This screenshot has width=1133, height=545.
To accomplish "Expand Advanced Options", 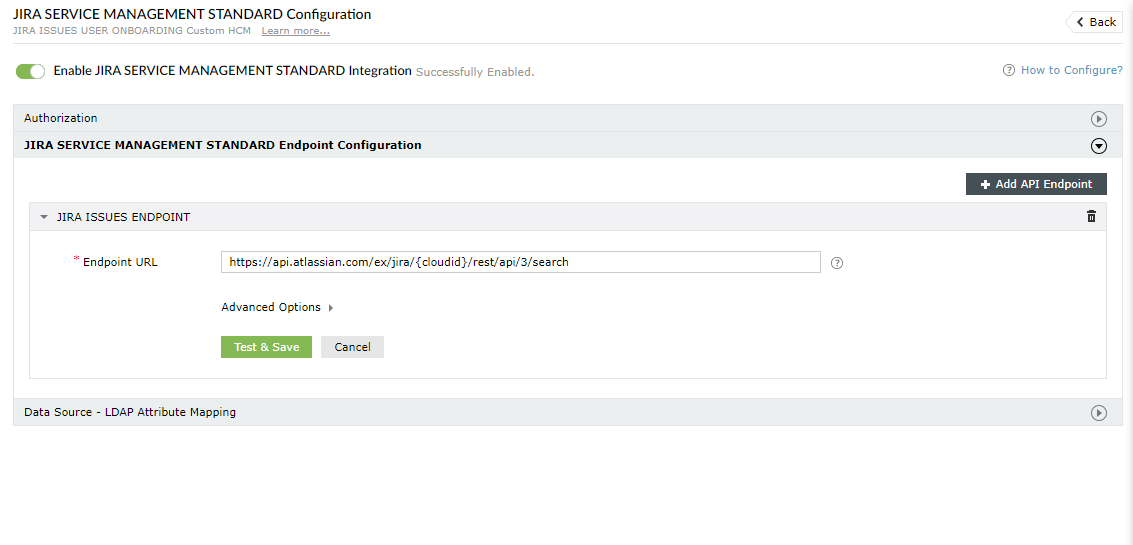I will click(x=277, y=307).
